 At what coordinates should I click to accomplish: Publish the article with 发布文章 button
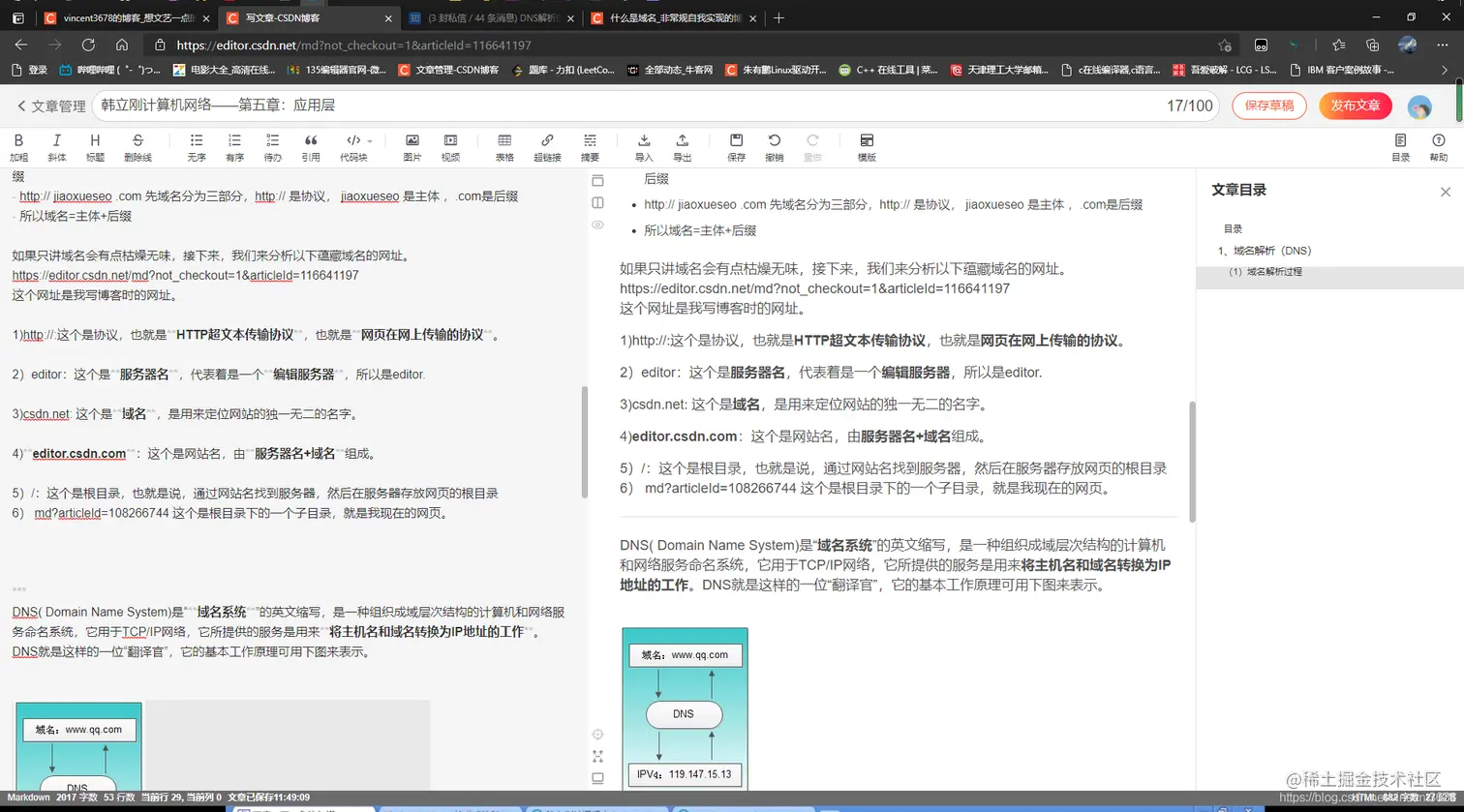[x=1355, y=106]
